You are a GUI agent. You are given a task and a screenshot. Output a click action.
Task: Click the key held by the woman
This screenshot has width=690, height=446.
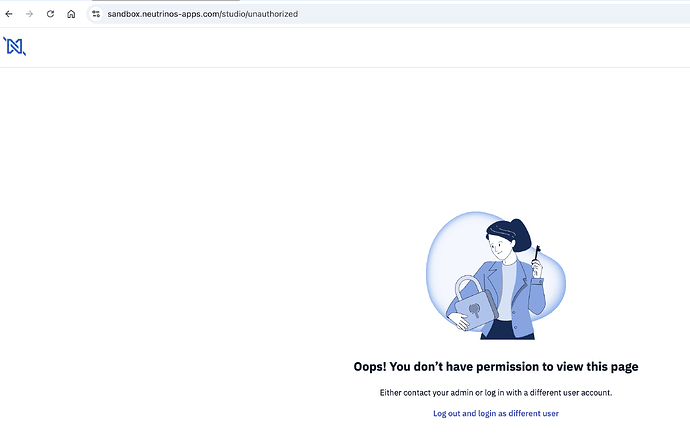coord(537,253)
